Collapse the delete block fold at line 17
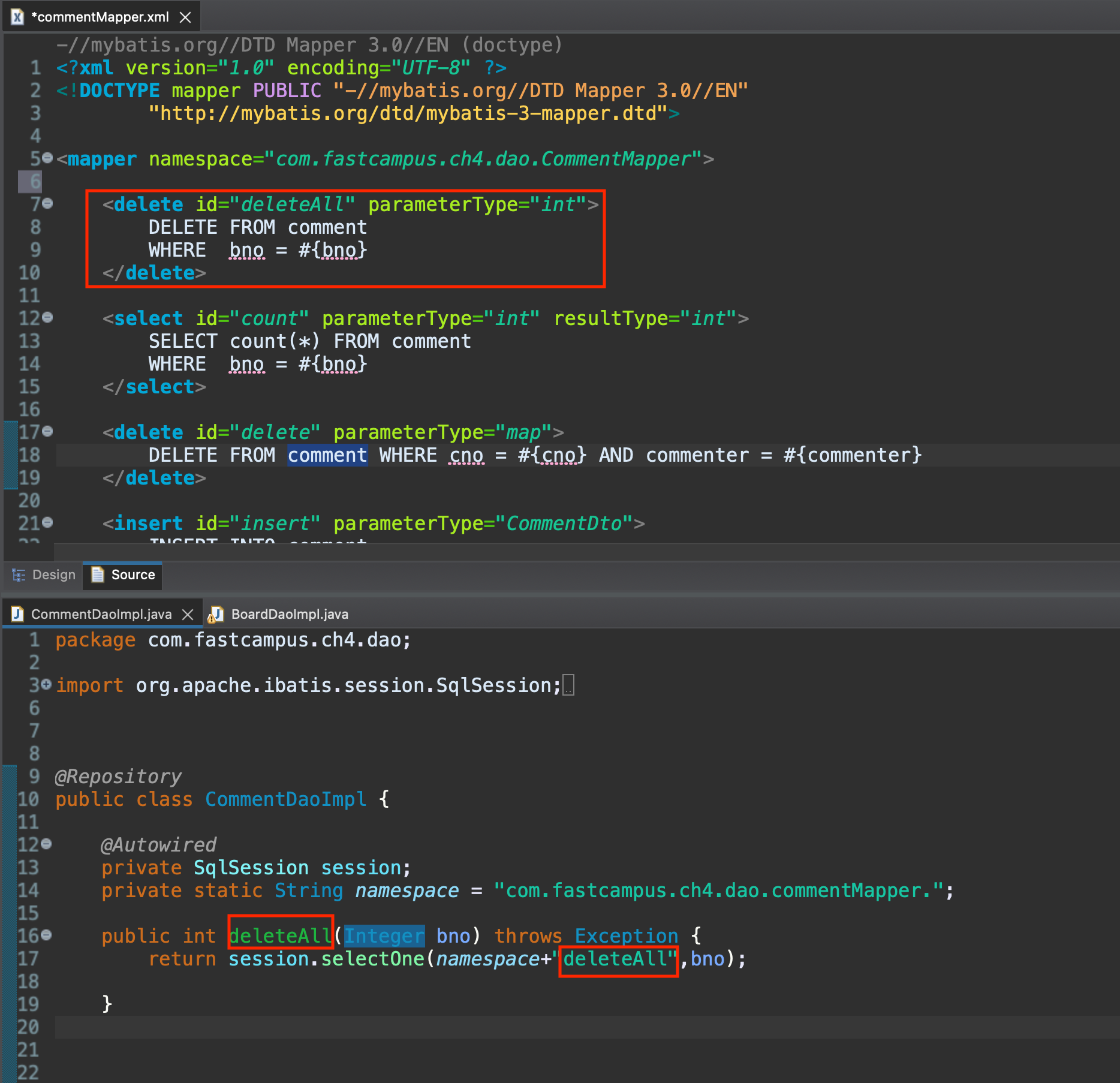1120x1083 pixels. coord(47,432)
